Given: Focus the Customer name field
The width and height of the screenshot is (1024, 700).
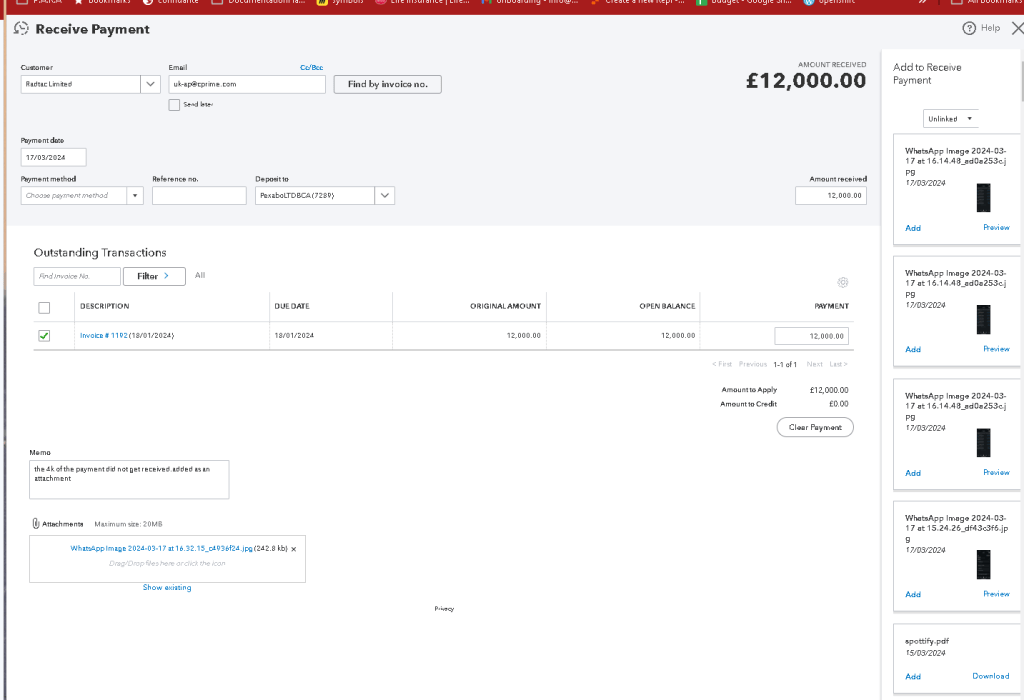Looking at the screenshot, I should click(x=81, y=84).
